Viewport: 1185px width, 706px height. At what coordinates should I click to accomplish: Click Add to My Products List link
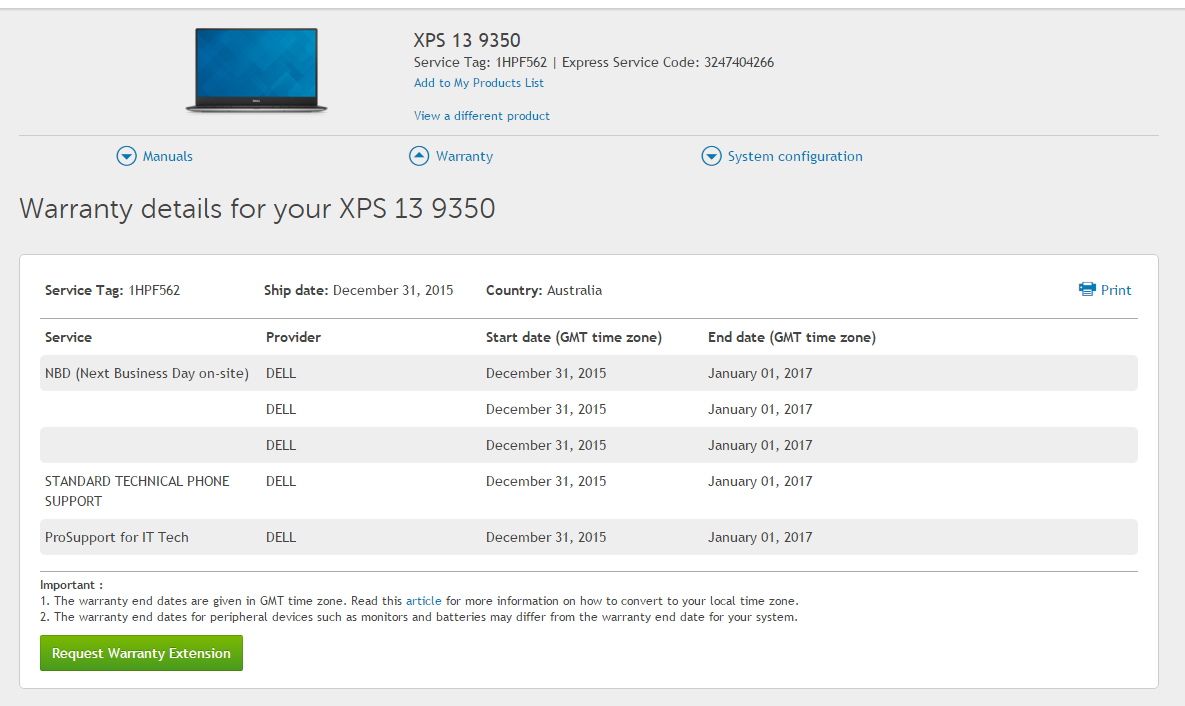(x=478, y=83)
